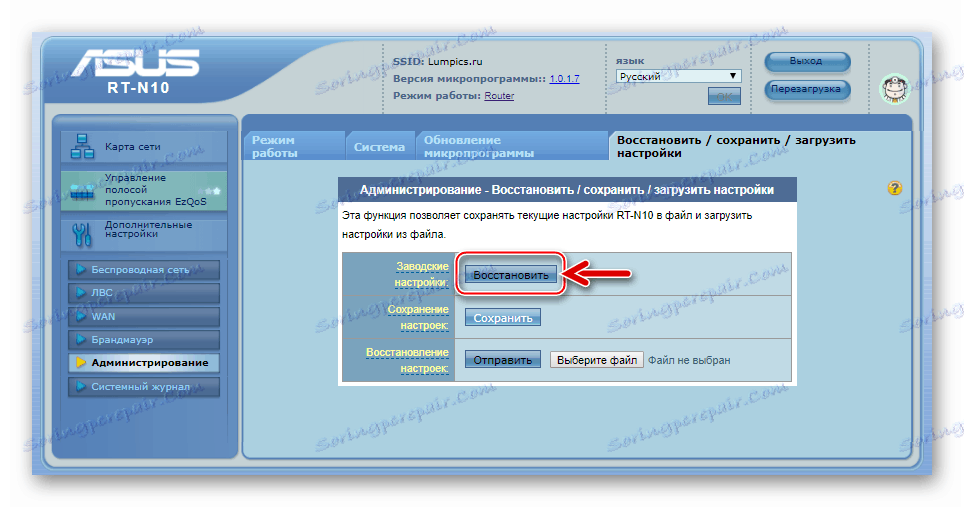Viewport: 964px width, 507px height.
Task: Click the Выход logout button
Action: coord(807,61)
